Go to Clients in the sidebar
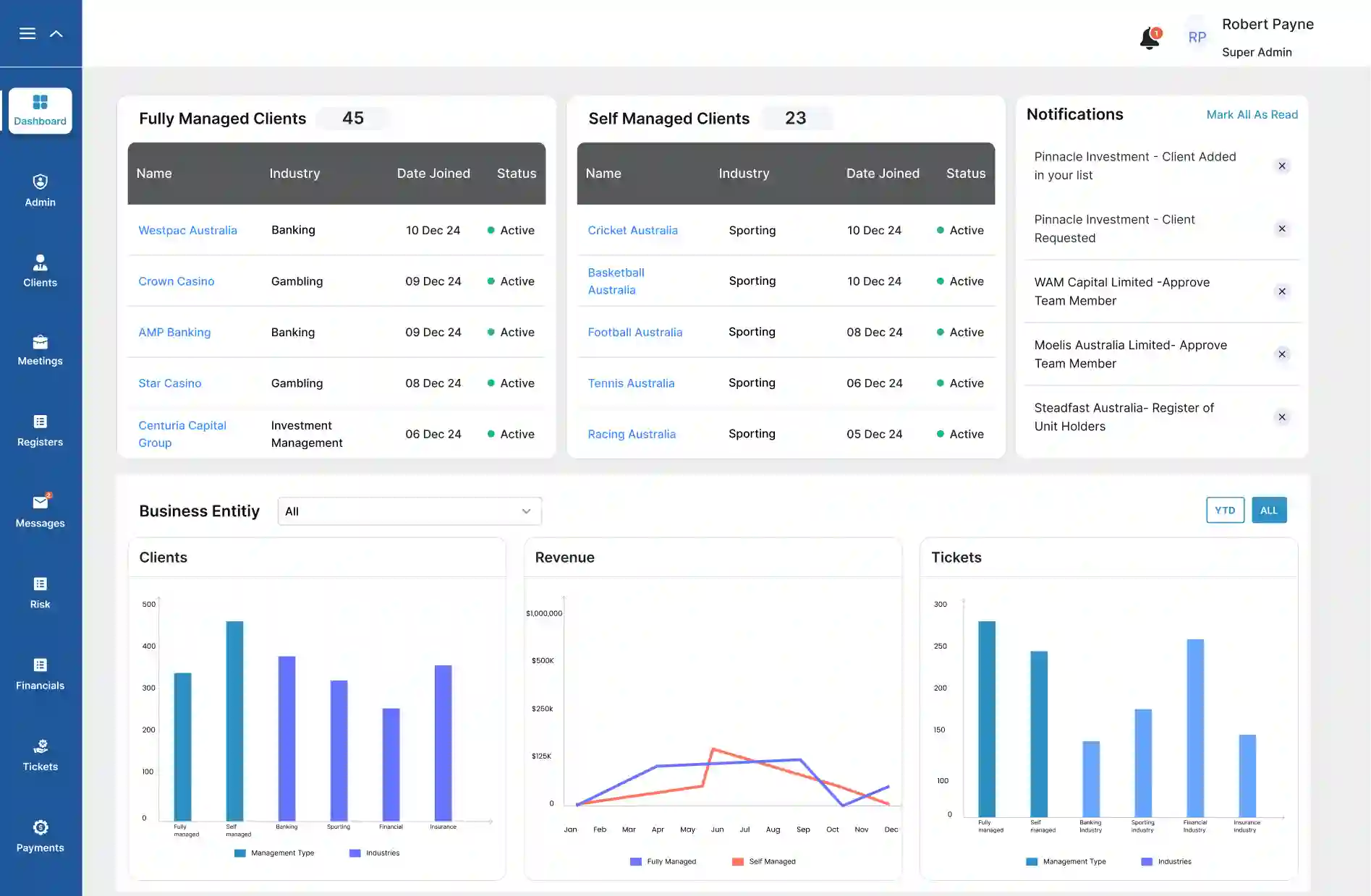Screen dimensions: 1371x896 pos(41,270)
